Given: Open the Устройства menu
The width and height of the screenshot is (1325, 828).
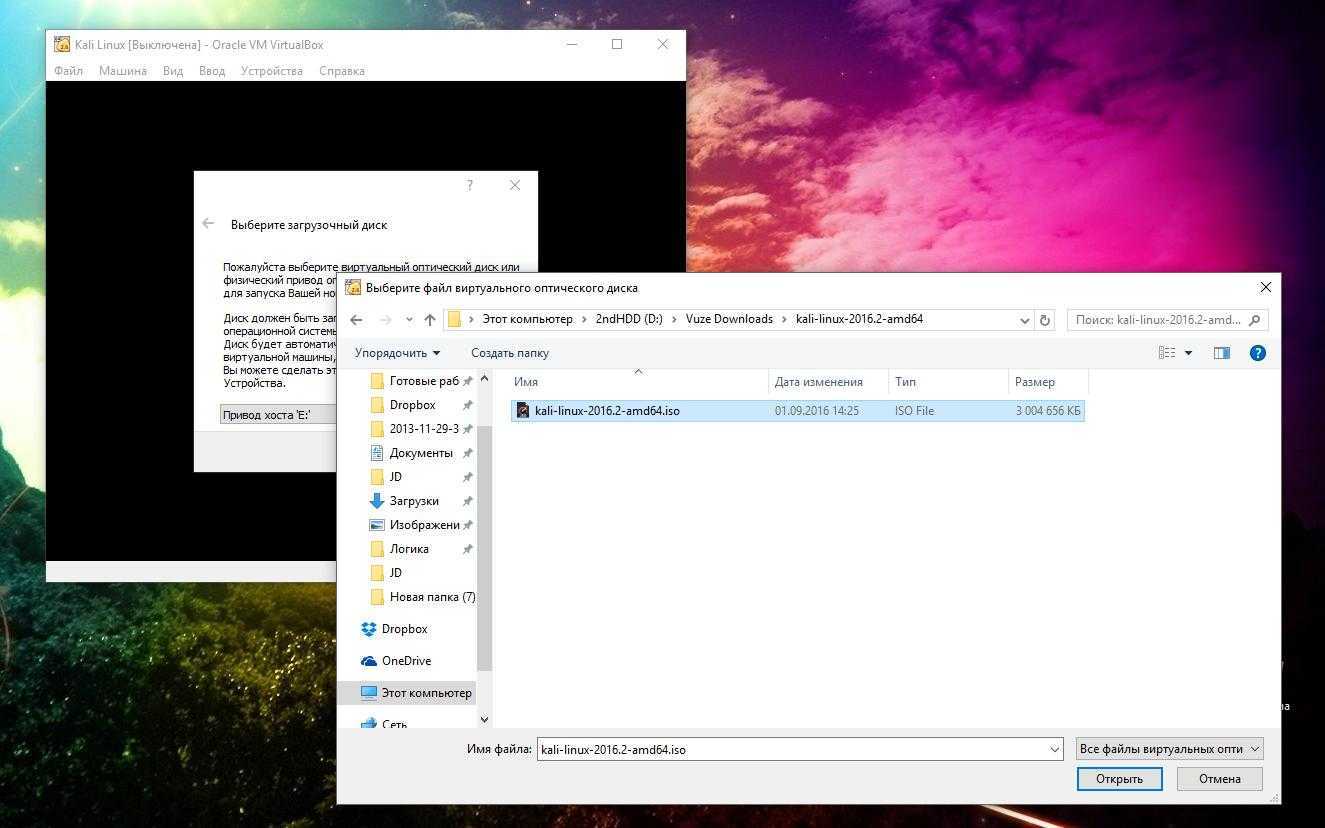Looking at the screenshot, I should [x=271, y=71].
